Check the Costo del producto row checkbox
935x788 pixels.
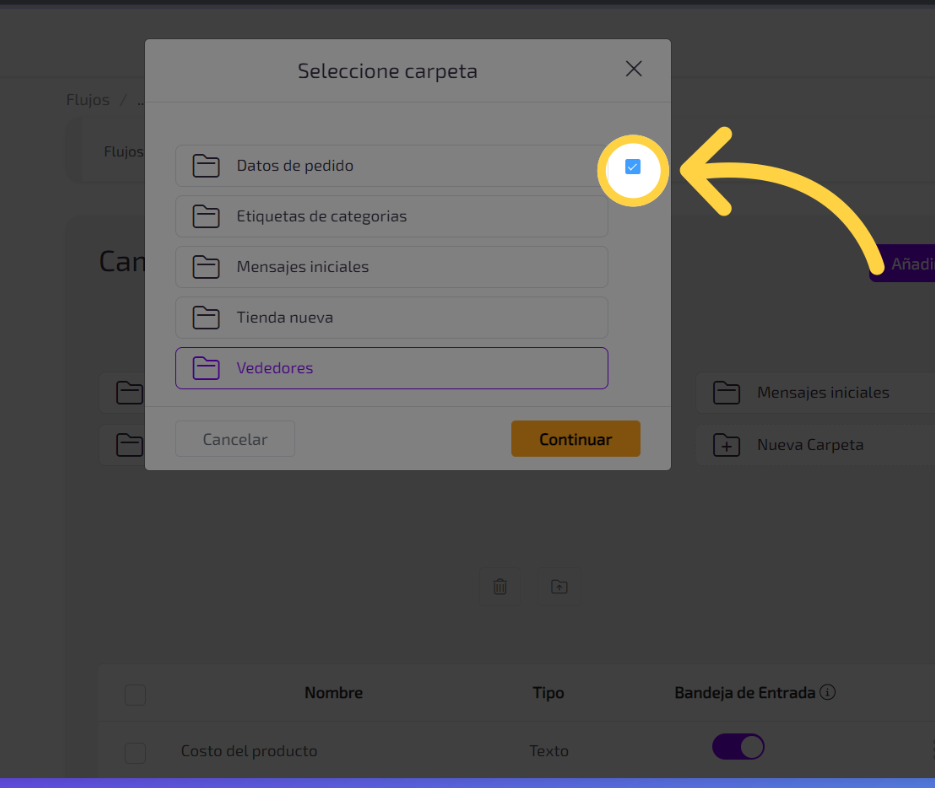(x=135, y=752)
